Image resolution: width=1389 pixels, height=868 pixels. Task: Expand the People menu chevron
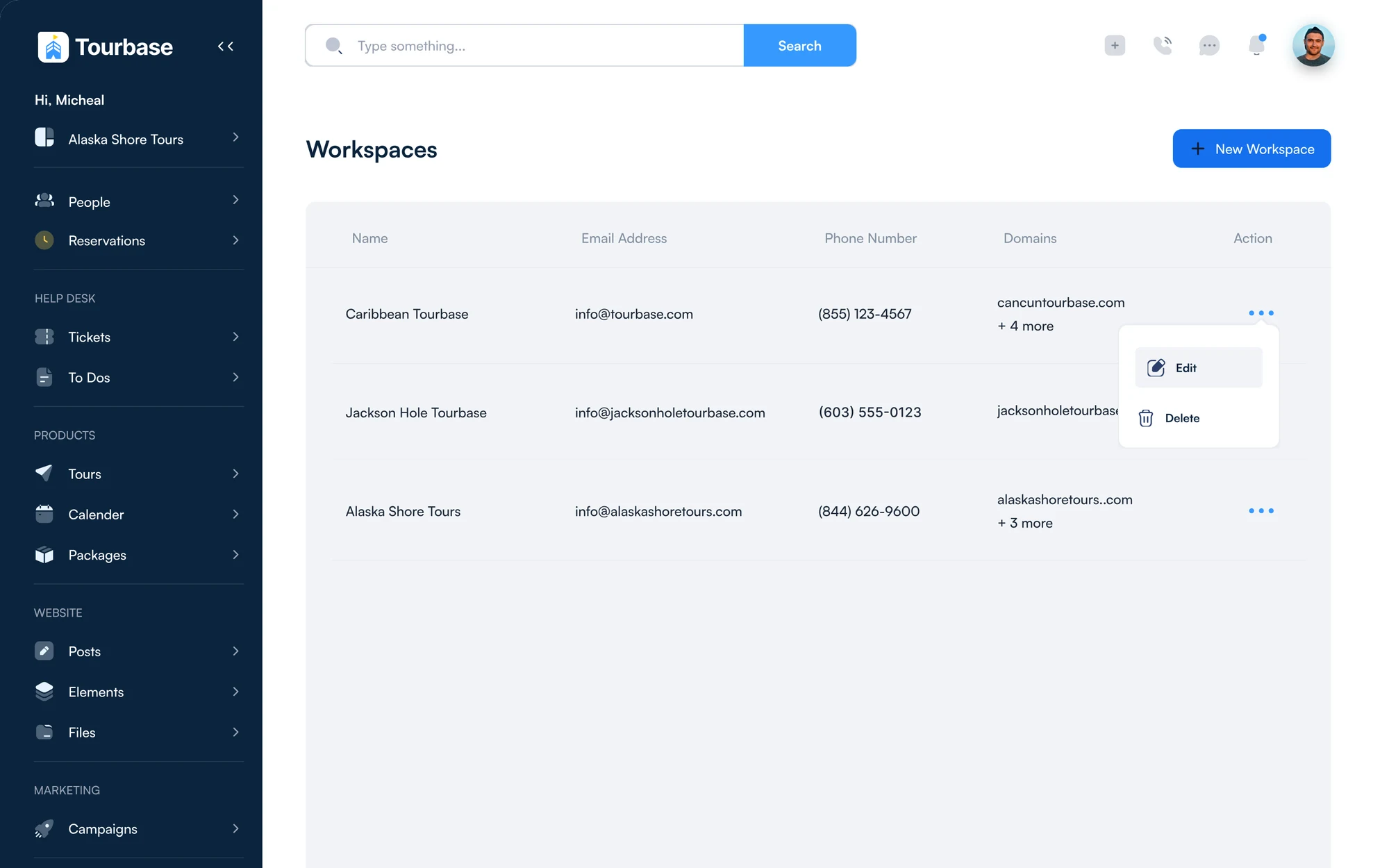235,200
